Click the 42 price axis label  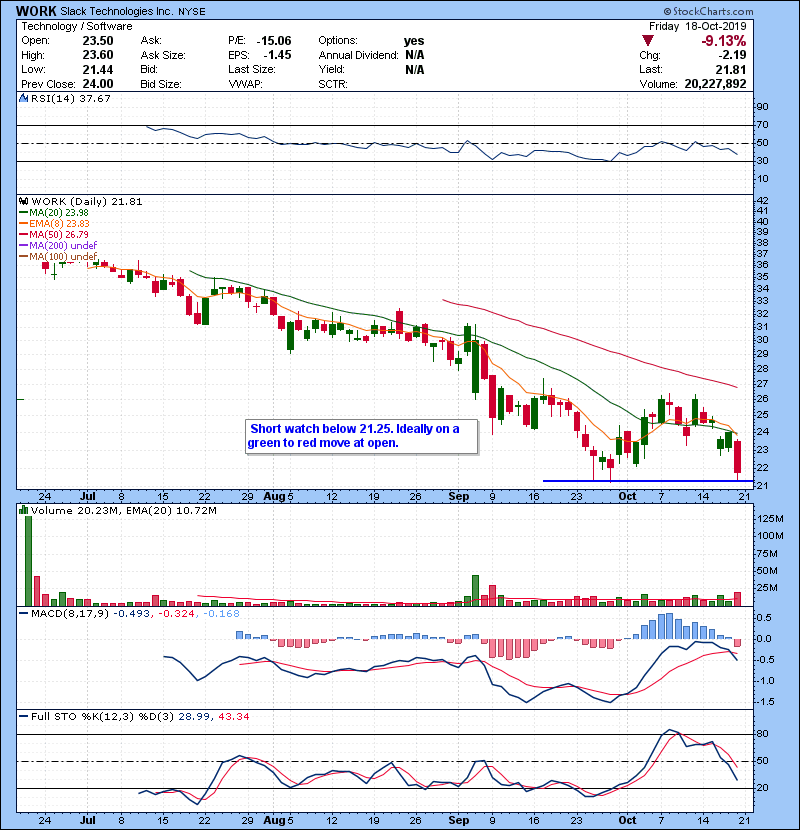point(762,201)
